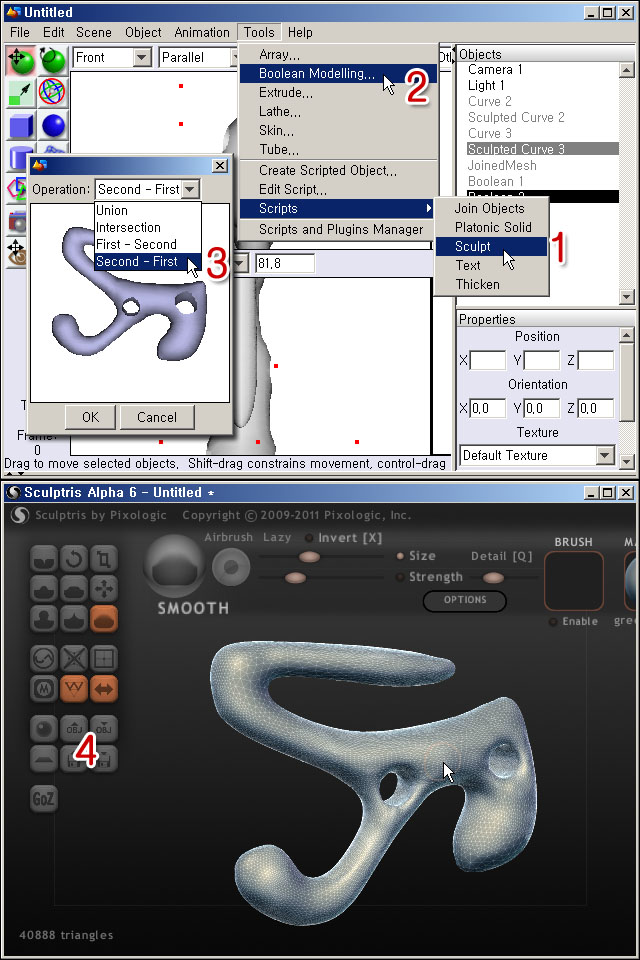This screenshot has height=960, width=640.
Task: Select the Rotate object tool with green sphere
Action: (x=53, y=60)
